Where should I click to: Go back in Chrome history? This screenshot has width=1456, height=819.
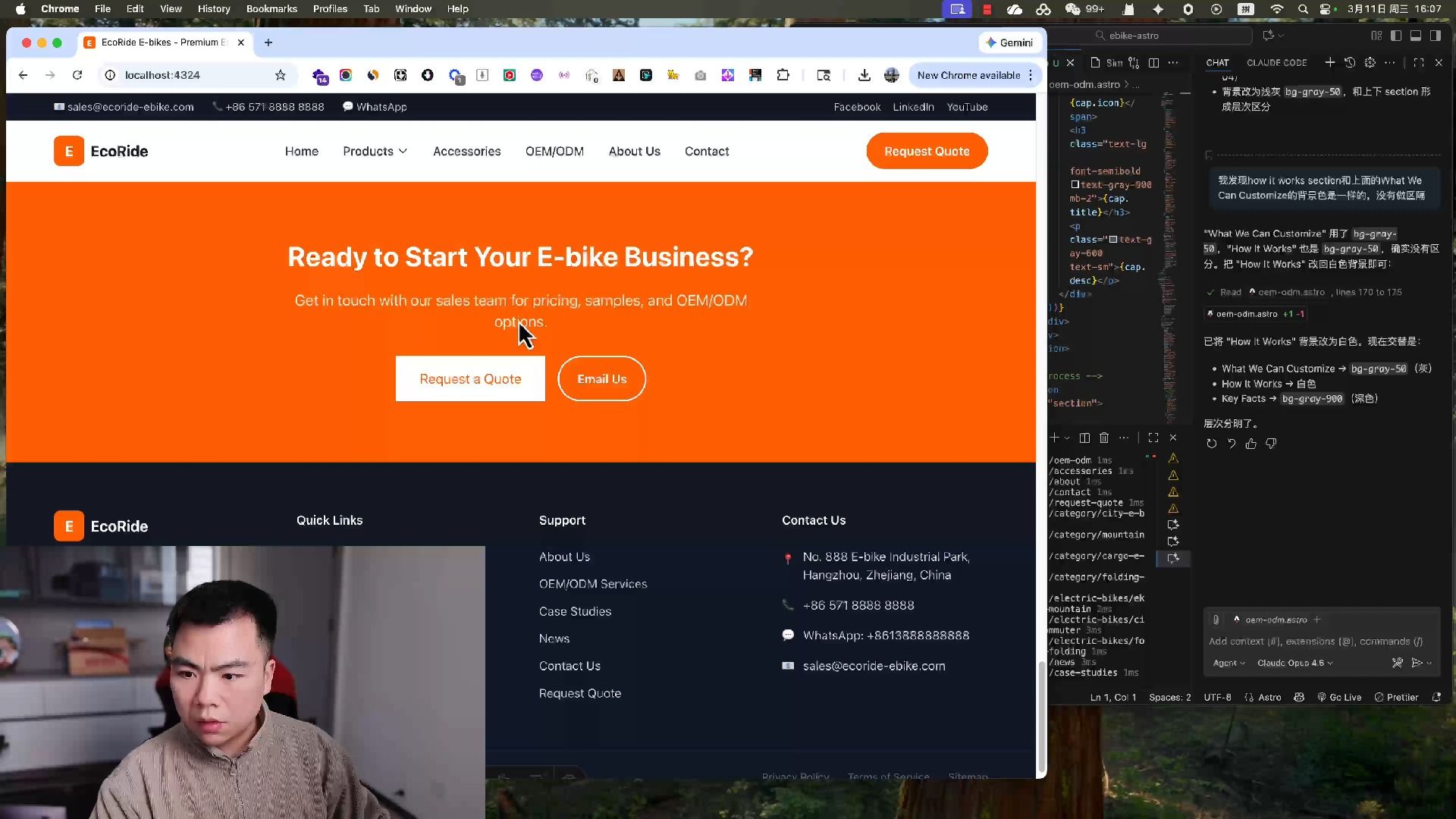[x=23, y=75]
